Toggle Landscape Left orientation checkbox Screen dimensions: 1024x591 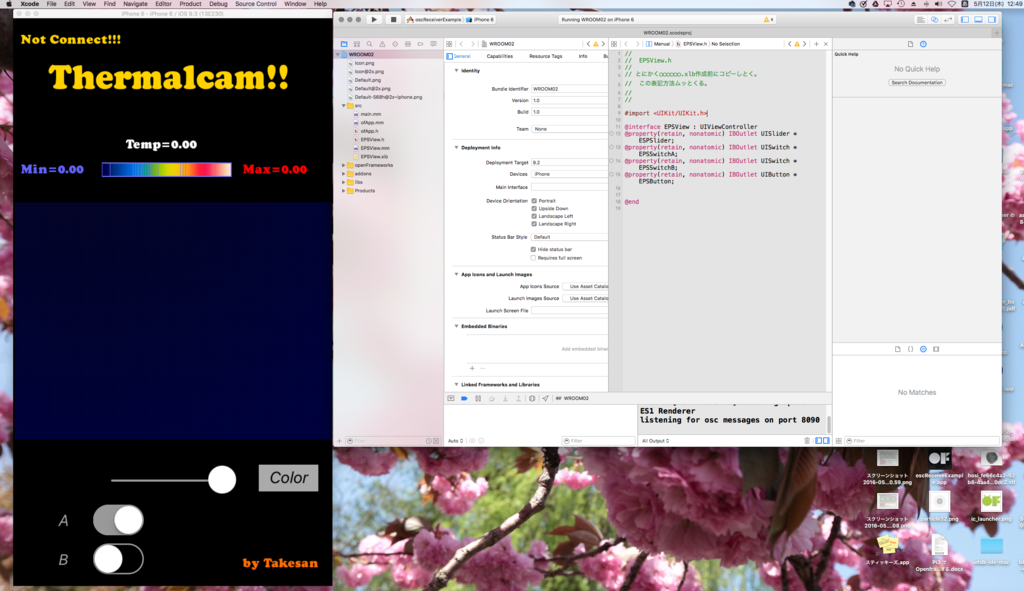click(x=534, y=216)
